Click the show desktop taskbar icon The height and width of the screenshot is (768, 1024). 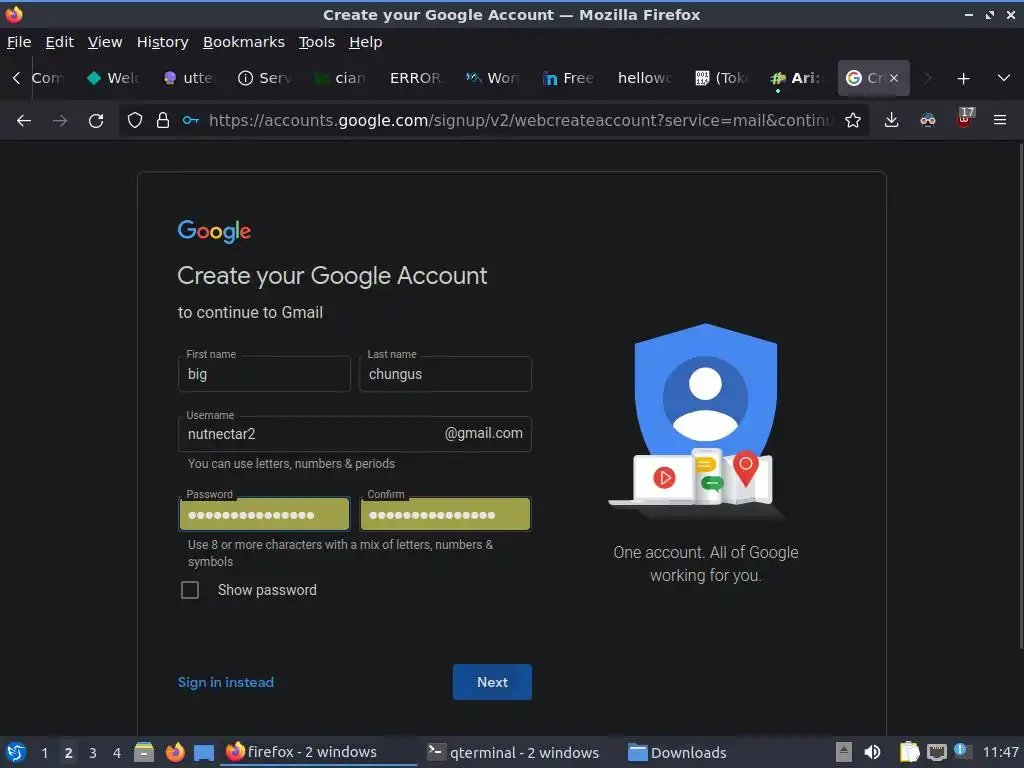pyautogui.click(x=204, y=753)
